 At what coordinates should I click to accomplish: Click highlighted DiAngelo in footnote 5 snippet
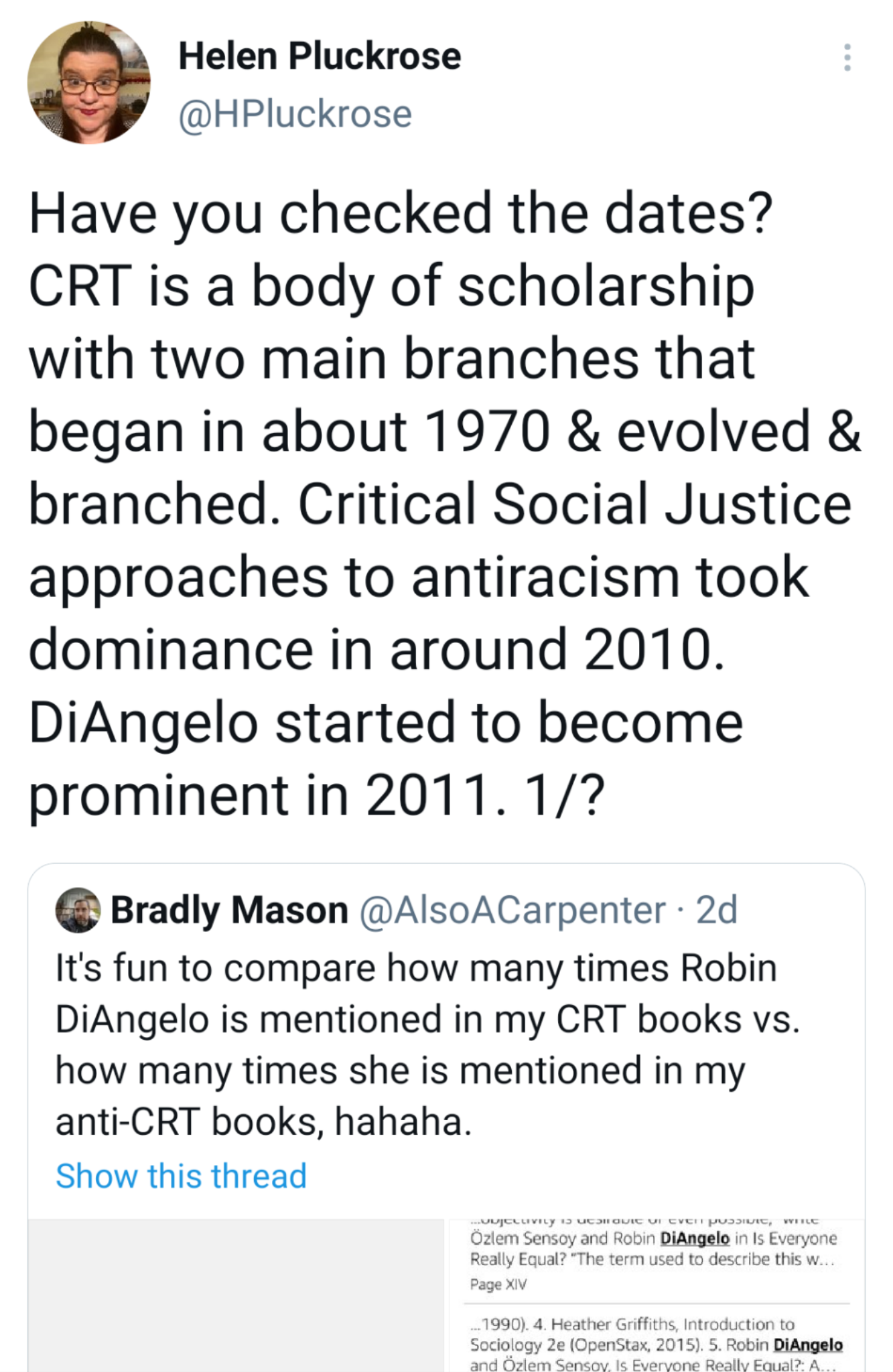click(x=808, y=1345)
